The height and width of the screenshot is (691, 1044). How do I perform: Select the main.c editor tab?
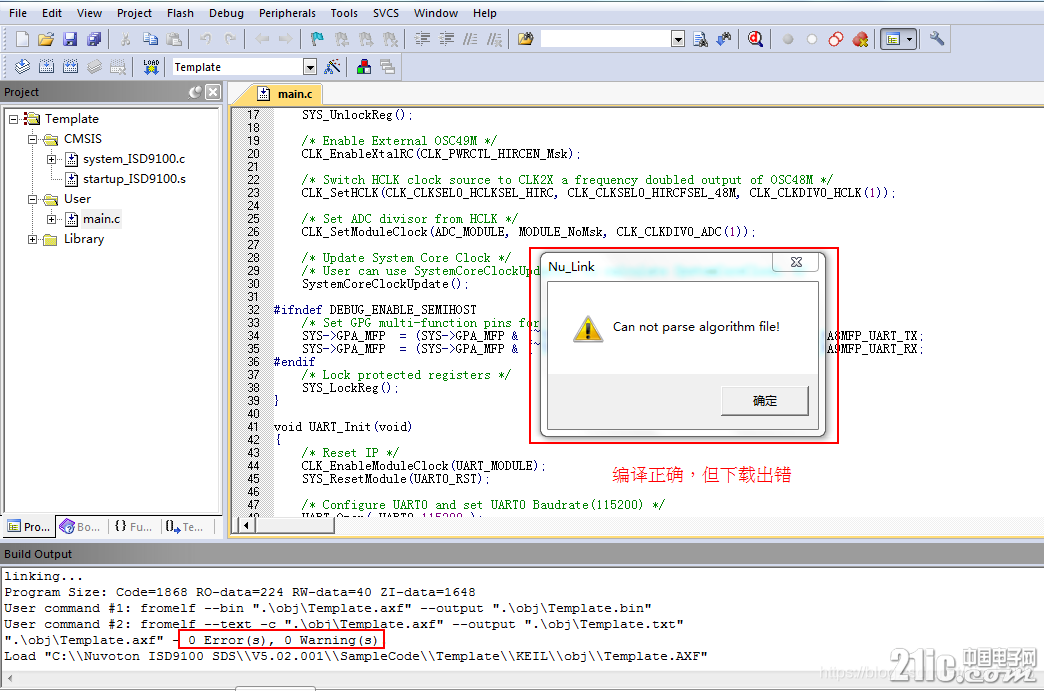pos(285,94)
